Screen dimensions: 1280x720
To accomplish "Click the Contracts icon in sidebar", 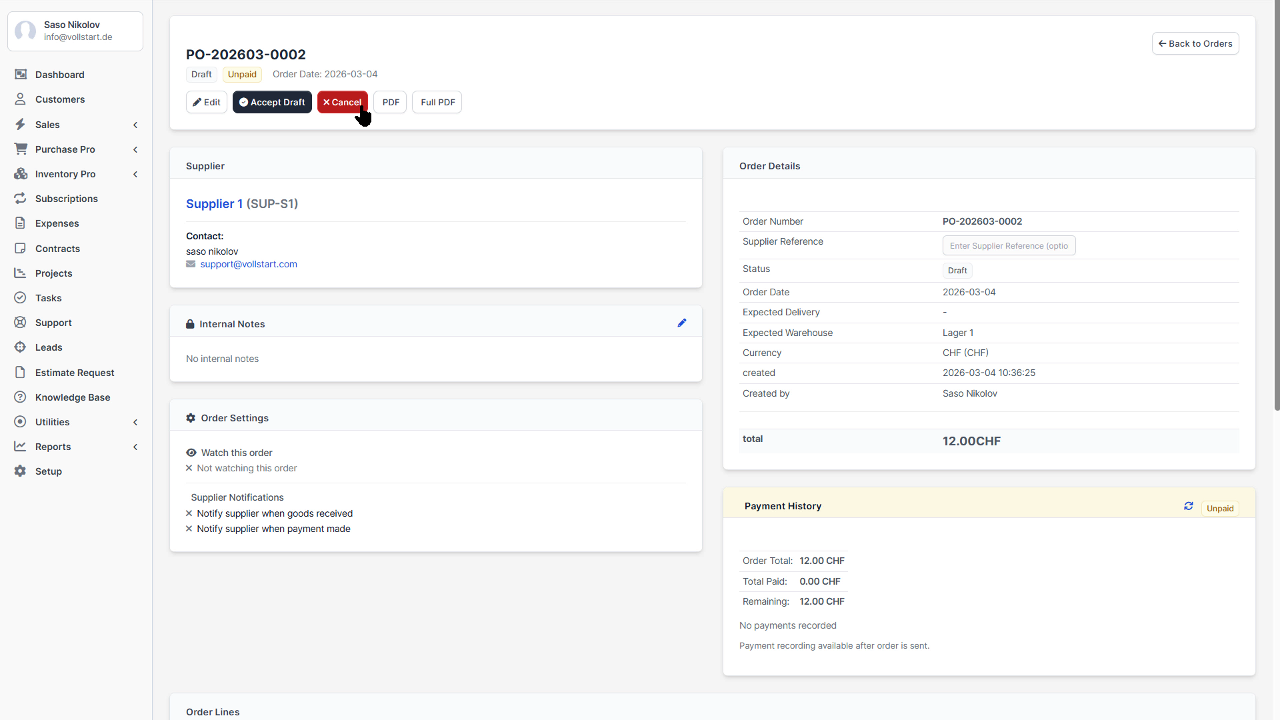I will pos(20,248).
